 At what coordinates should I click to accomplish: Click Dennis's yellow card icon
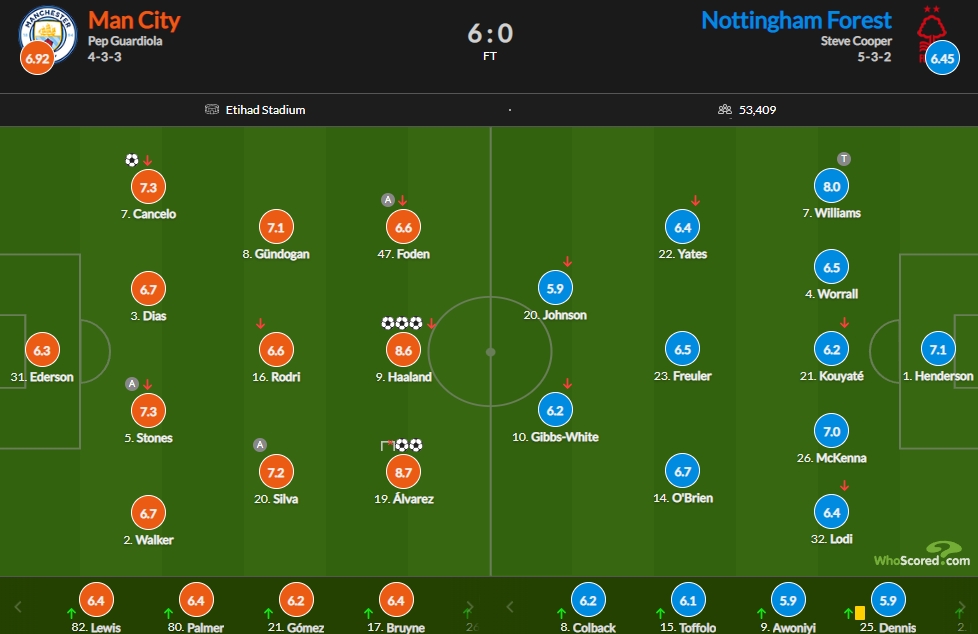point(859,613)
